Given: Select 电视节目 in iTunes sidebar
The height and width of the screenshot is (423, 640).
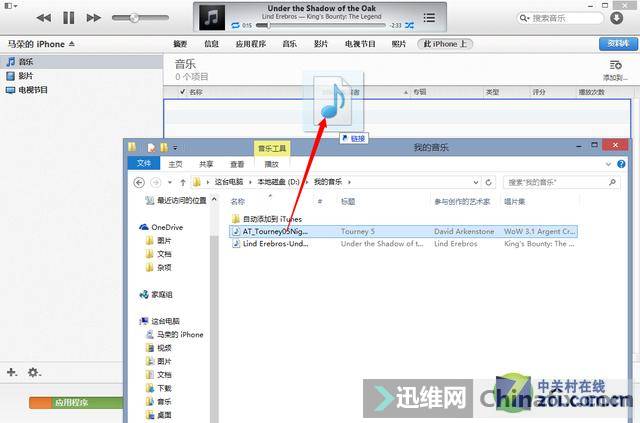Looking at the screenshot, I should (33, 89).
